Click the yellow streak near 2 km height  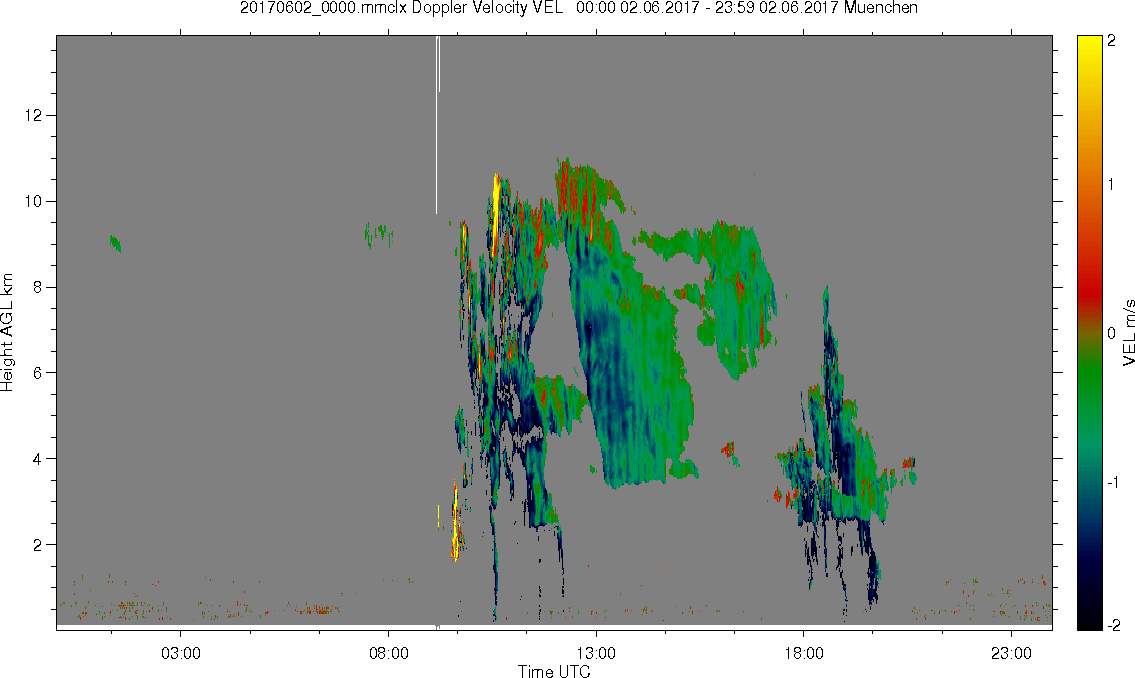455,522
